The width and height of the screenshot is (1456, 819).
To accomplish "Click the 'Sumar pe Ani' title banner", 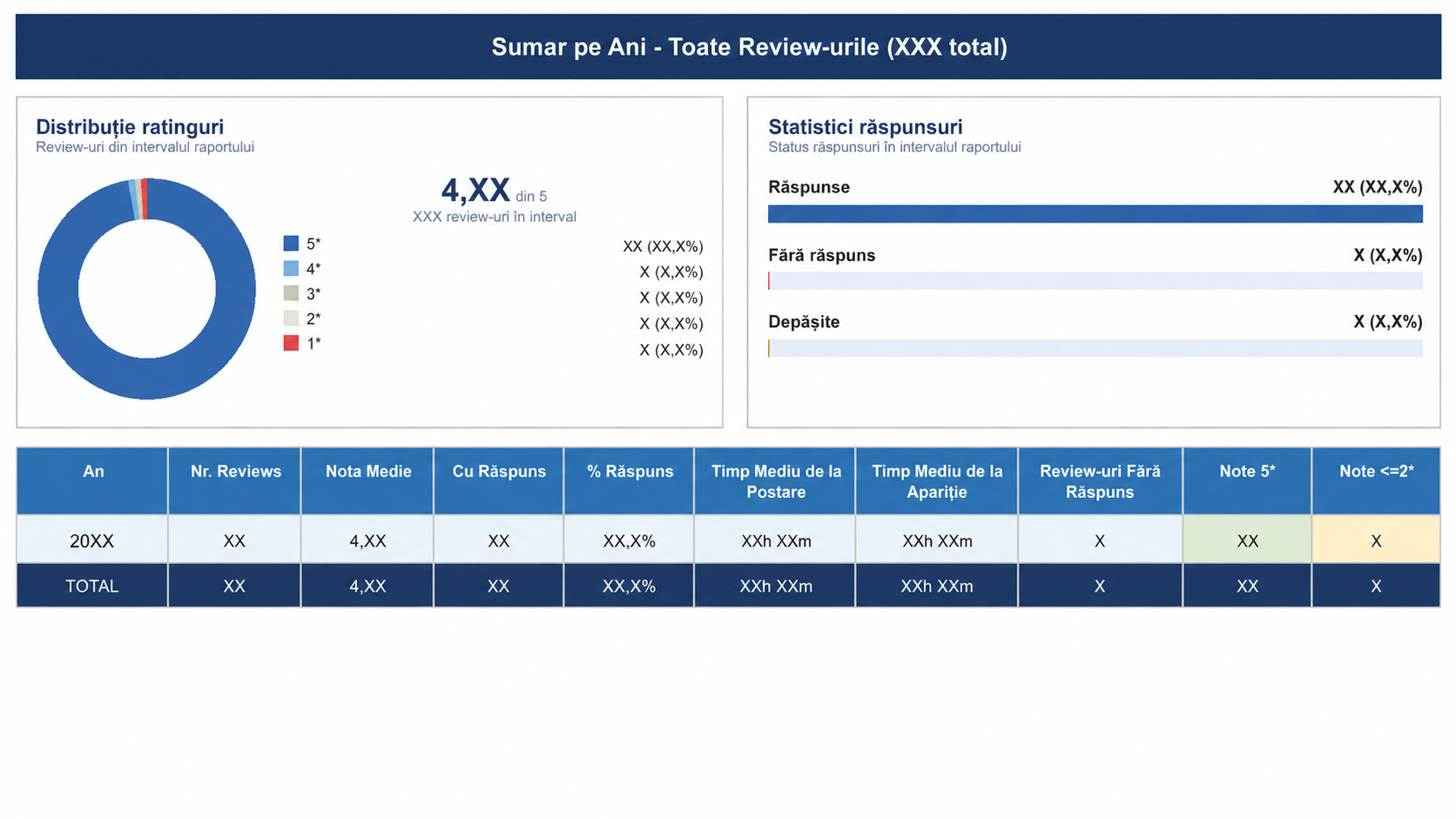I will [728, 47].
